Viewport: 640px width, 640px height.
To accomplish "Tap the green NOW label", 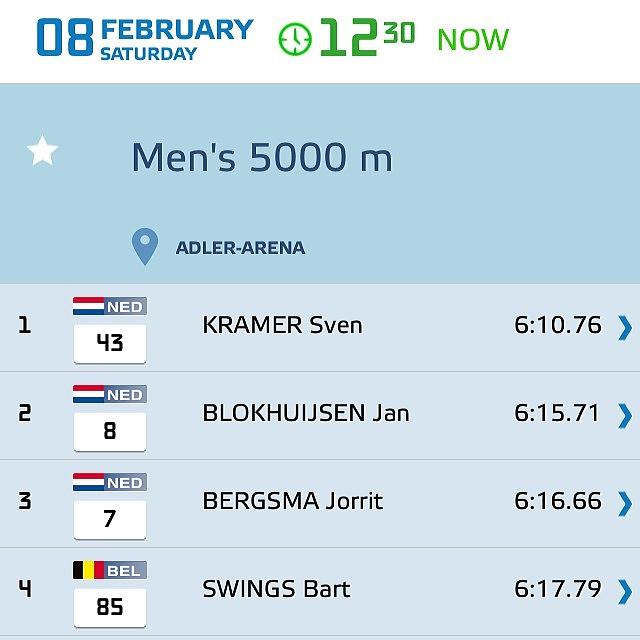I will coord(473,40).
